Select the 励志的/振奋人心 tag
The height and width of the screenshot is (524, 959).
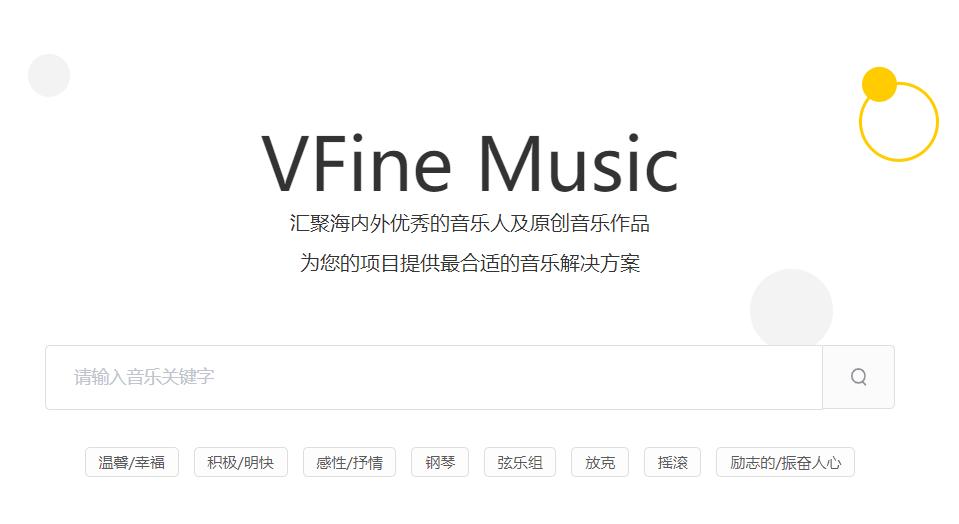click(x=785, y=462)
